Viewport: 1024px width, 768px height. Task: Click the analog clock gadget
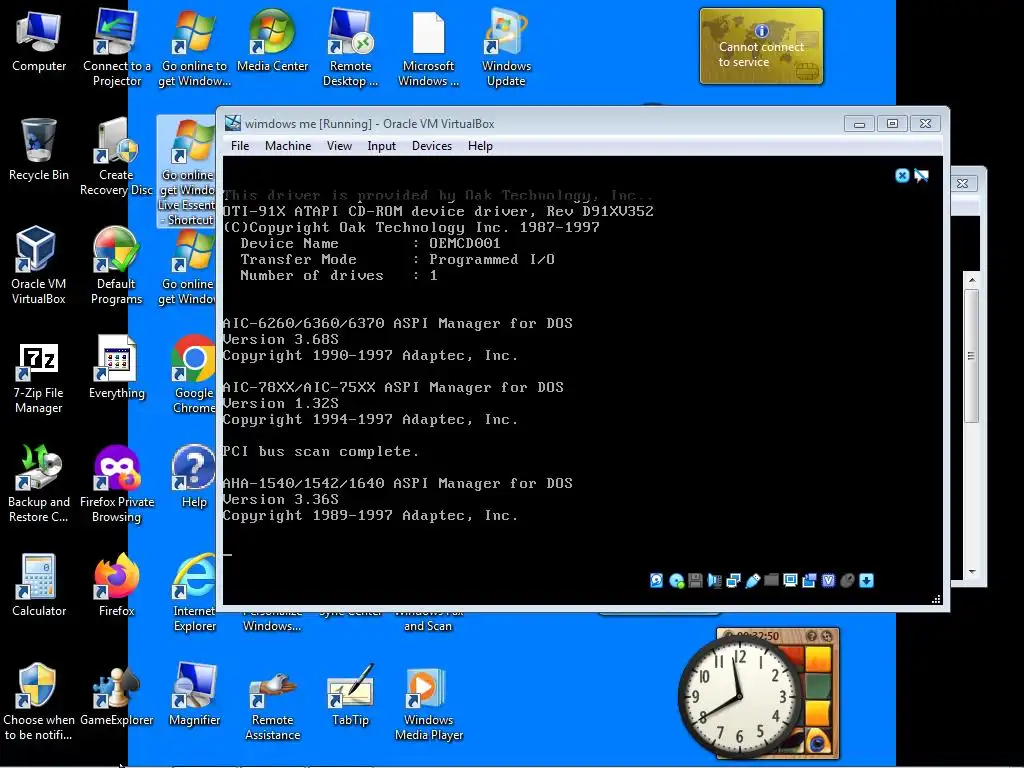pyautogui.click(x=739, y=696)
